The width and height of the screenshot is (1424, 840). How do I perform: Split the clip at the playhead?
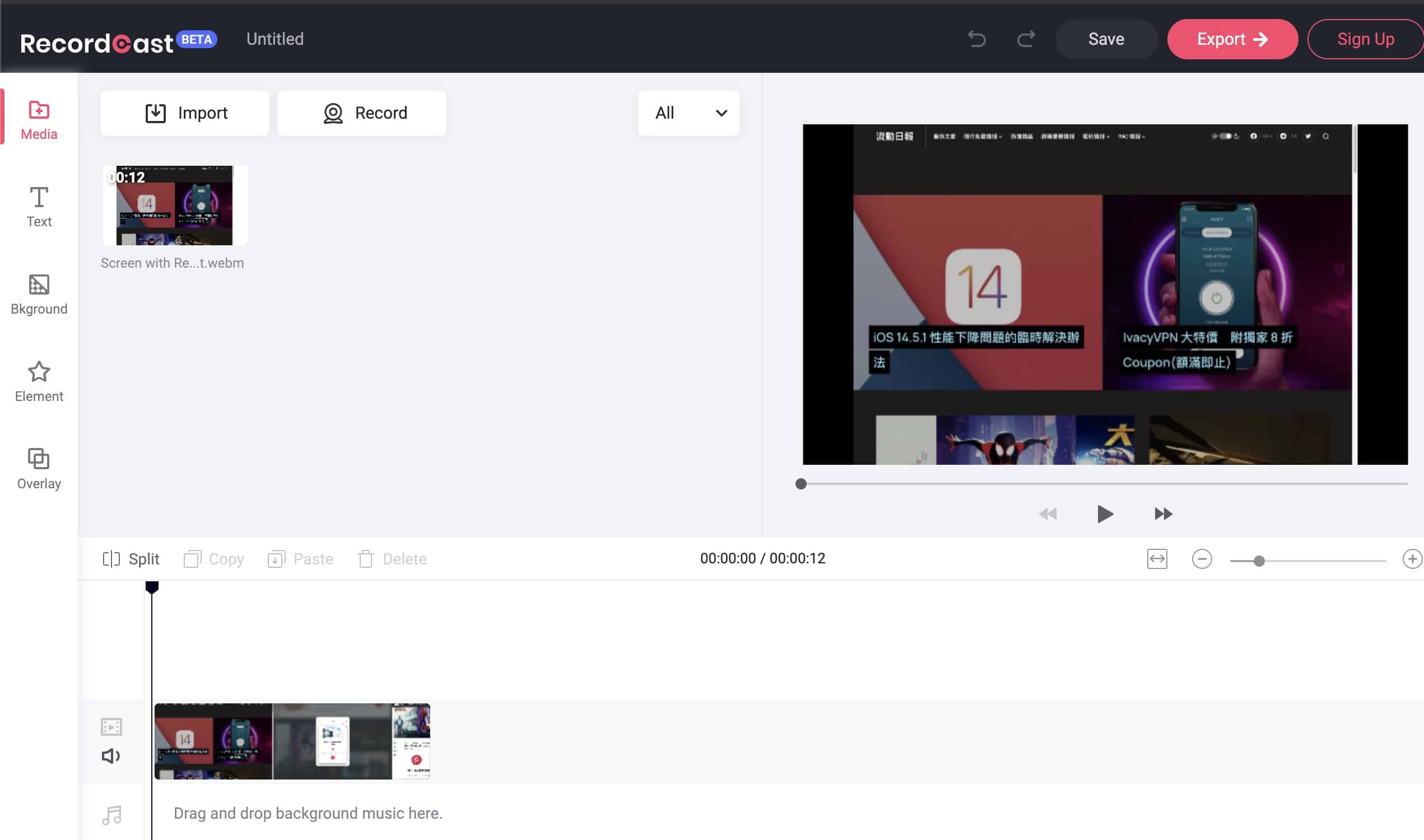click(x=131, y=559)
